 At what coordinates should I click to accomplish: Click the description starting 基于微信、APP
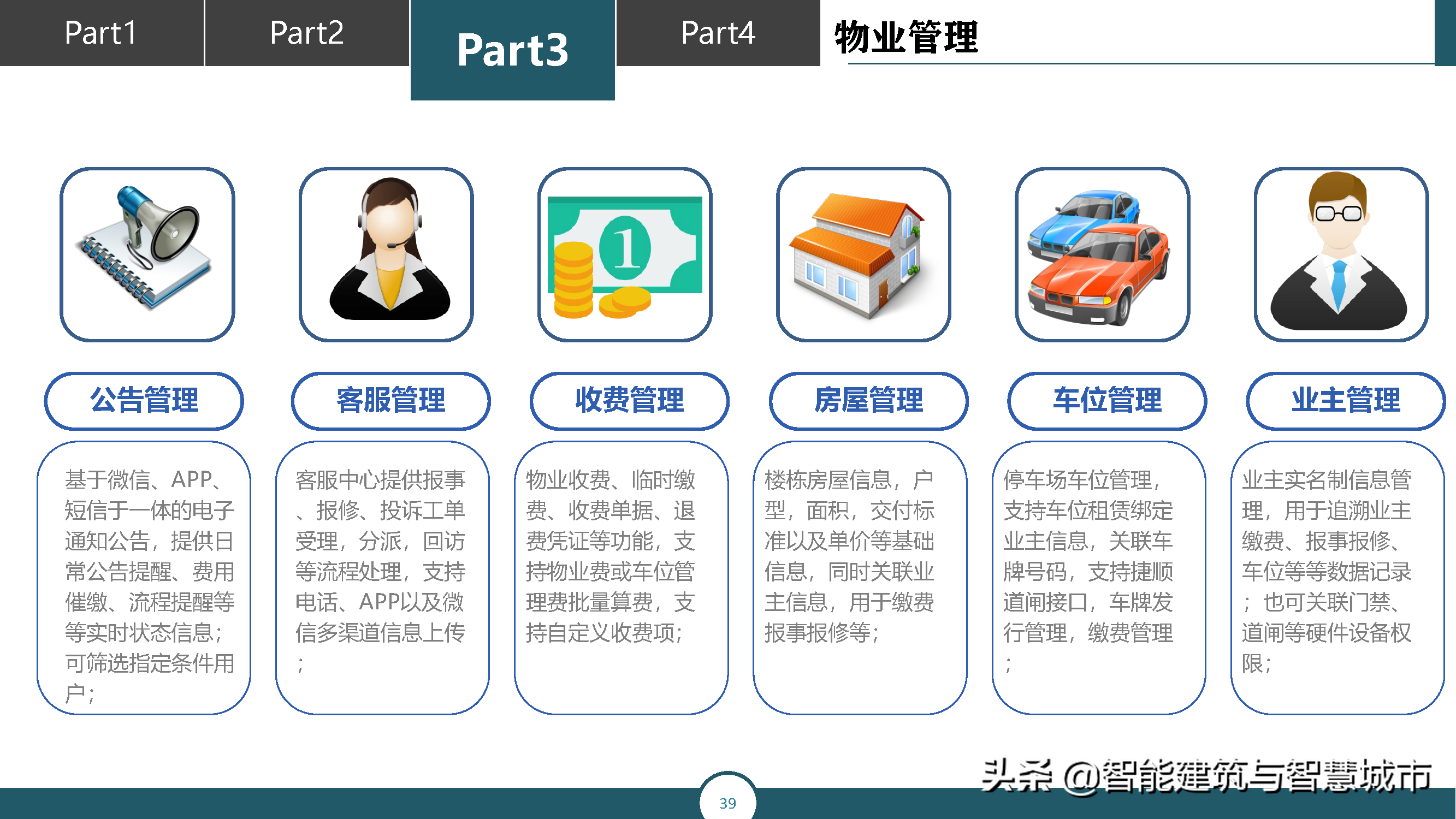tap(144, 578)
